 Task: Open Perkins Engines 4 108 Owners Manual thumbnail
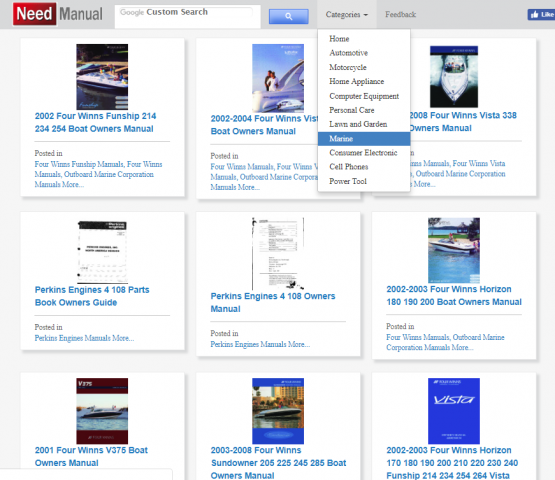[x=278, y=254]
